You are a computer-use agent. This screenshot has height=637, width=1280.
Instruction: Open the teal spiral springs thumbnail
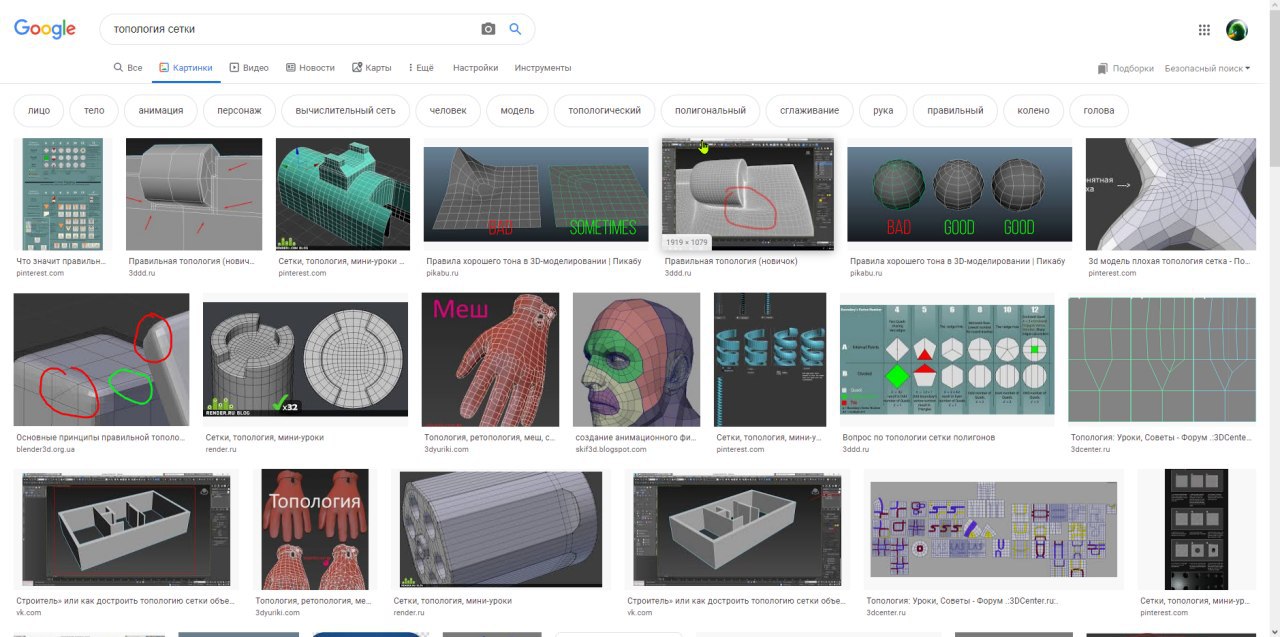click(x=770, y=359)
